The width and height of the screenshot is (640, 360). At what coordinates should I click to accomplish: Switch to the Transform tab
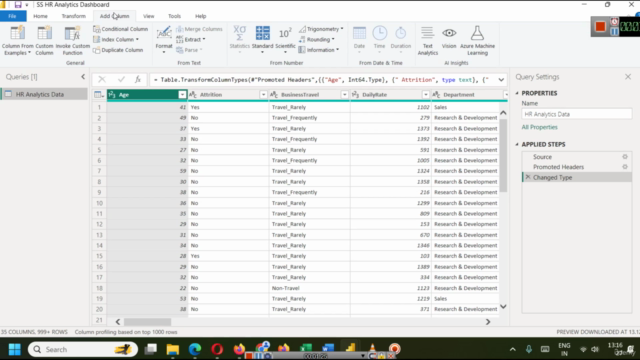pos(73,16)
